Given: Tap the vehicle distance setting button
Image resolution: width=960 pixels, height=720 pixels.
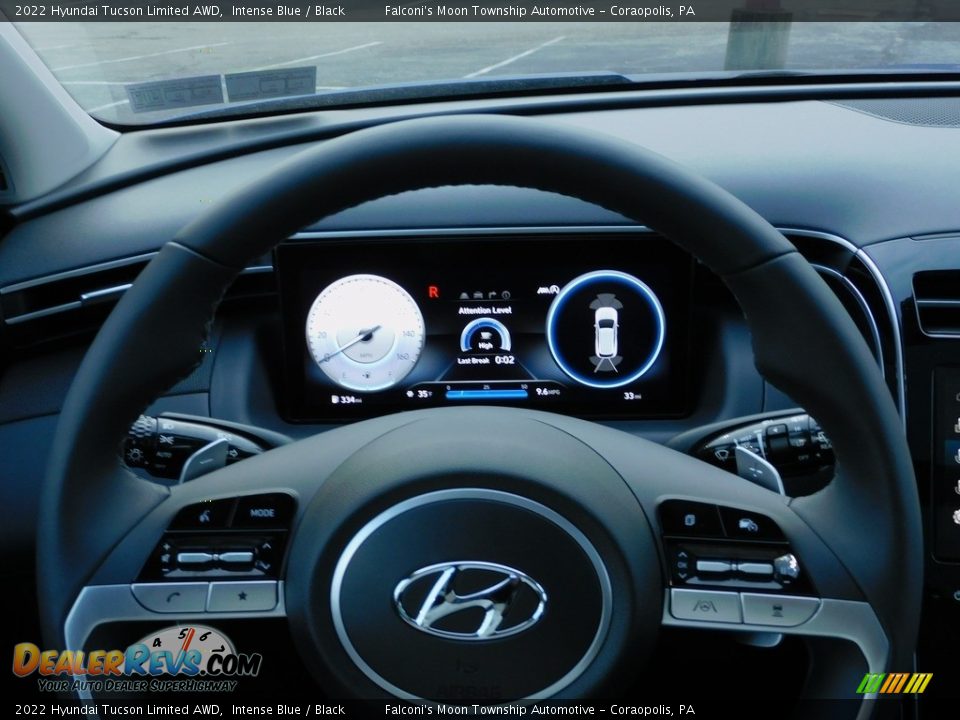Looking at the screenshot, I should click(x=778, y=610).
